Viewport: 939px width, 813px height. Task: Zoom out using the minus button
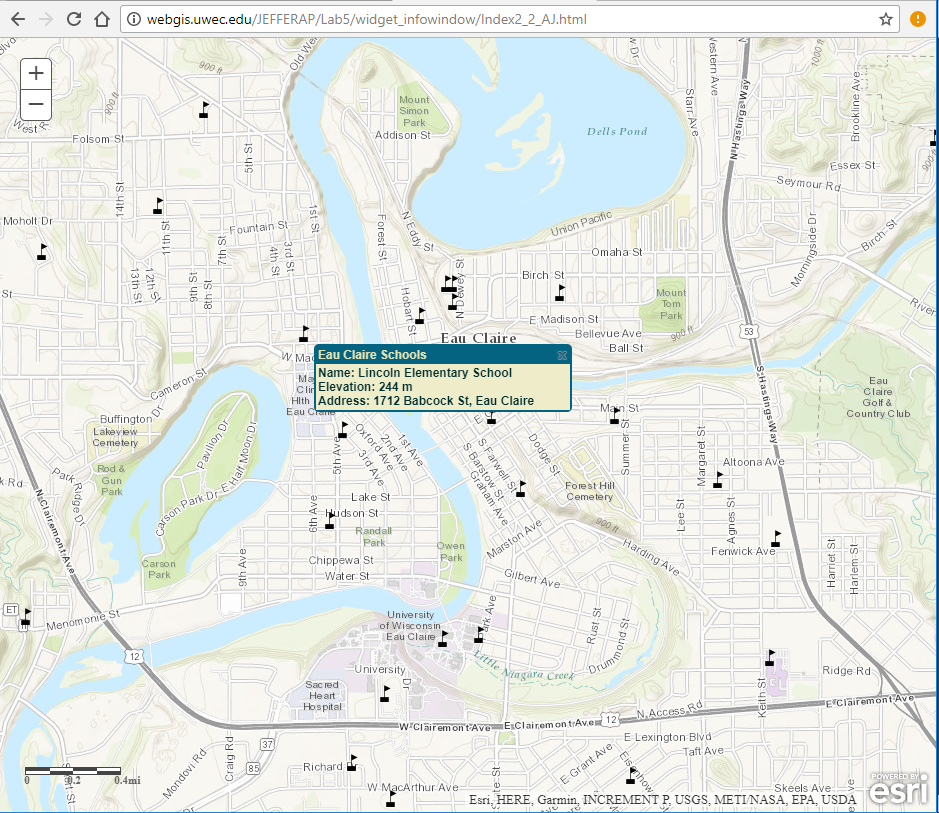coord(35,104)
